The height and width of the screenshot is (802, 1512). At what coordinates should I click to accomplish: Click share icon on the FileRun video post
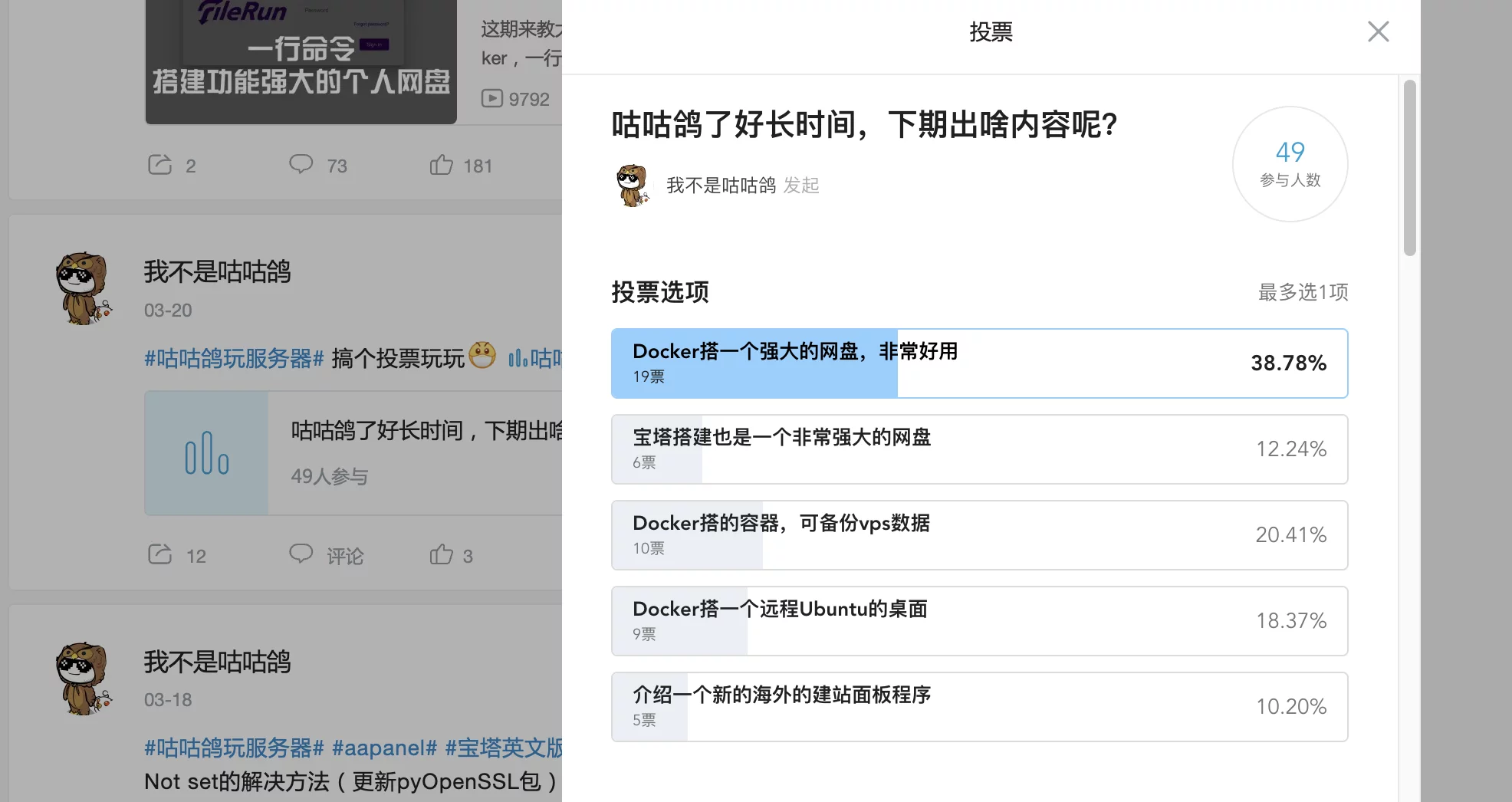159,165
